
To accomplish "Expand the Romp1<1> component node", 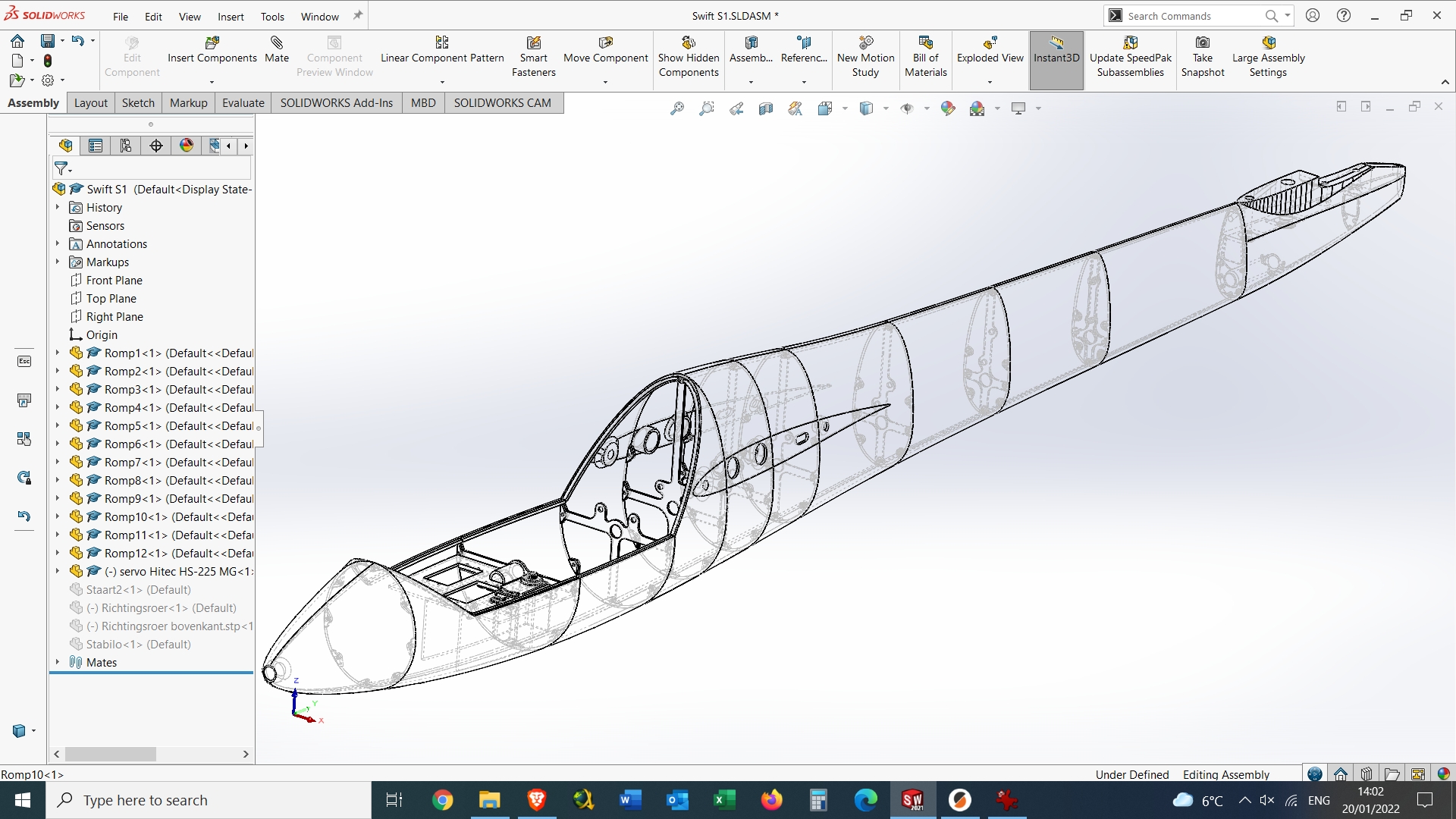I will pos(58,353).
